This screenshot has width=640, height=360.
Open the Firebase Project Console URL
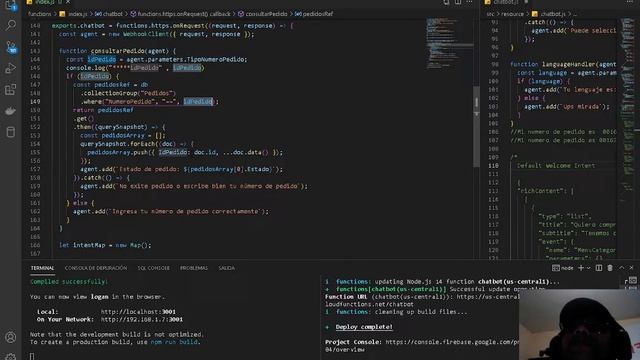pyautogui.click(x=452, y=342)
